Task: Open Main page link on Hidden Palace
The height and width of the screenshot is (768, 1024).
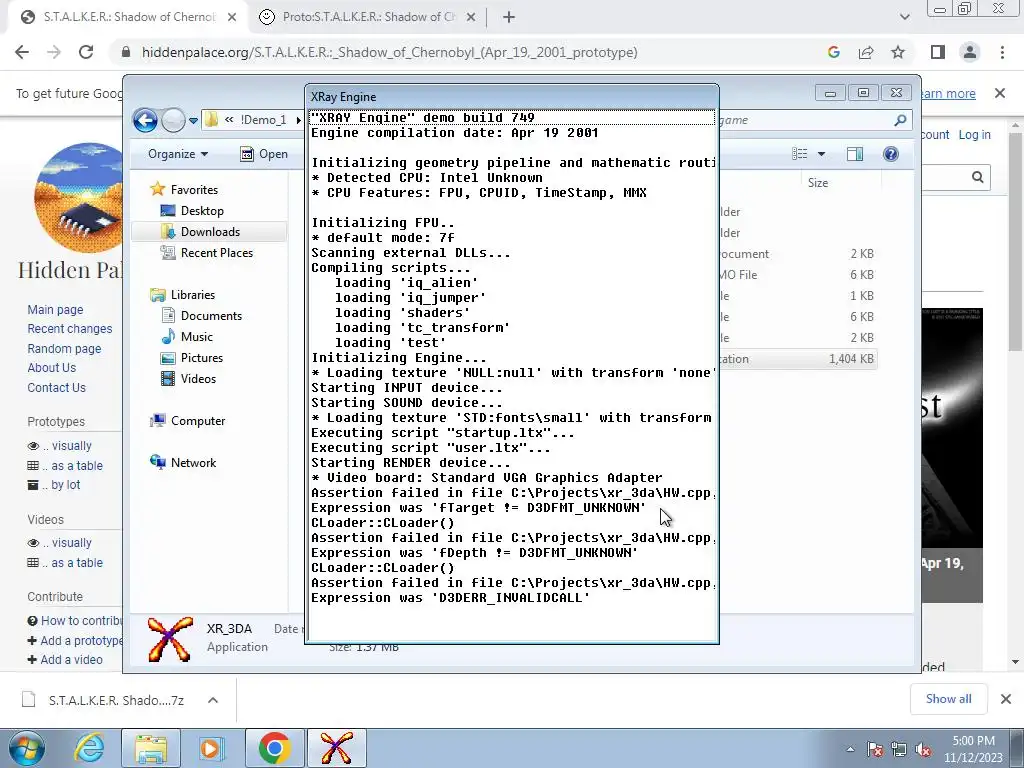Action: (x=56, y=310)
